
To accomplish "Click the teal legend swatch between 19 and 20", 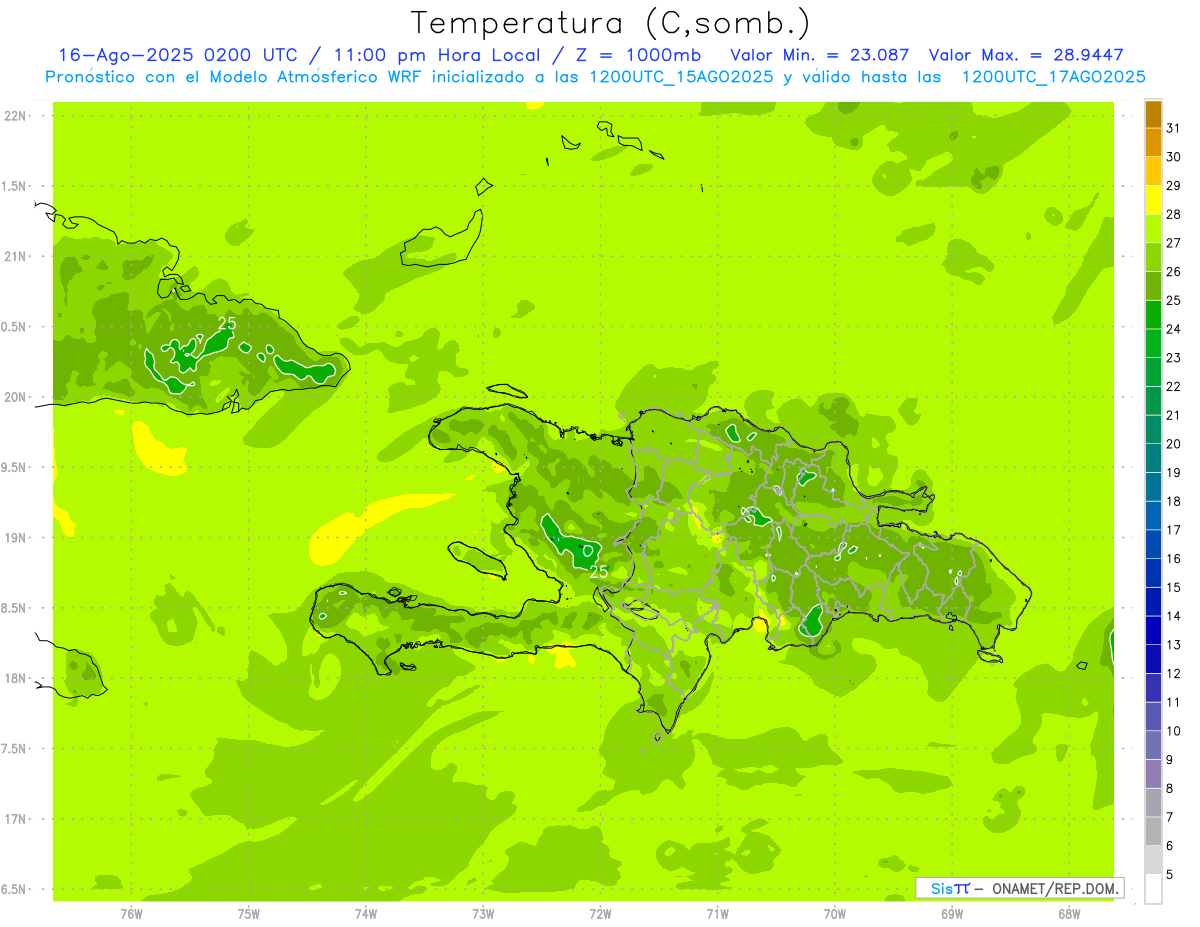I will point(1153,458).
